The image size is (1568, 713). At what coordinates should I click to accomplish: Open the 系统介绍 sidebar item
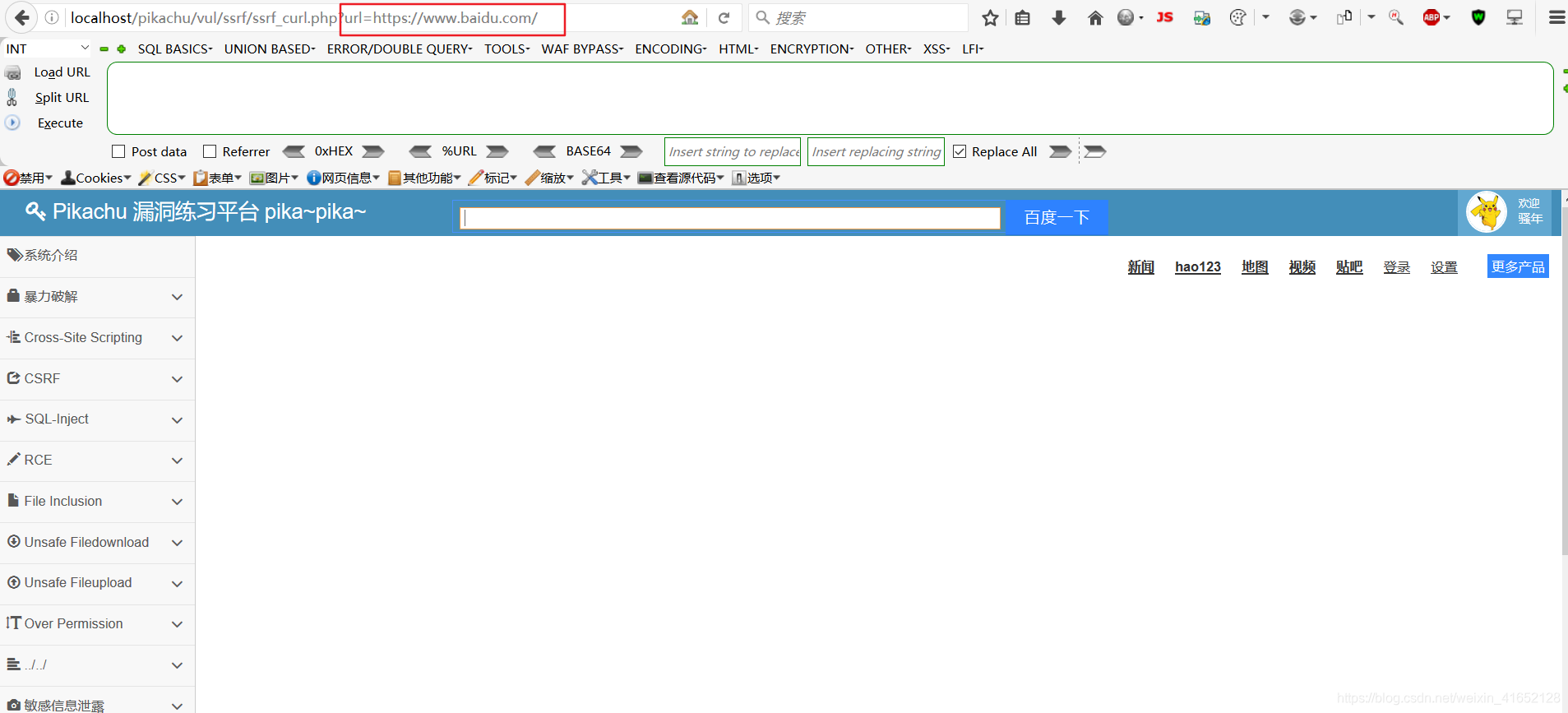click(x=97, y=256)
